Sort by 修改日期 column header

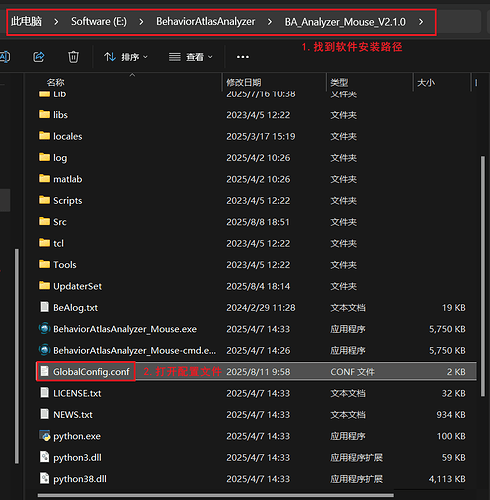click(x=244, y=82)
